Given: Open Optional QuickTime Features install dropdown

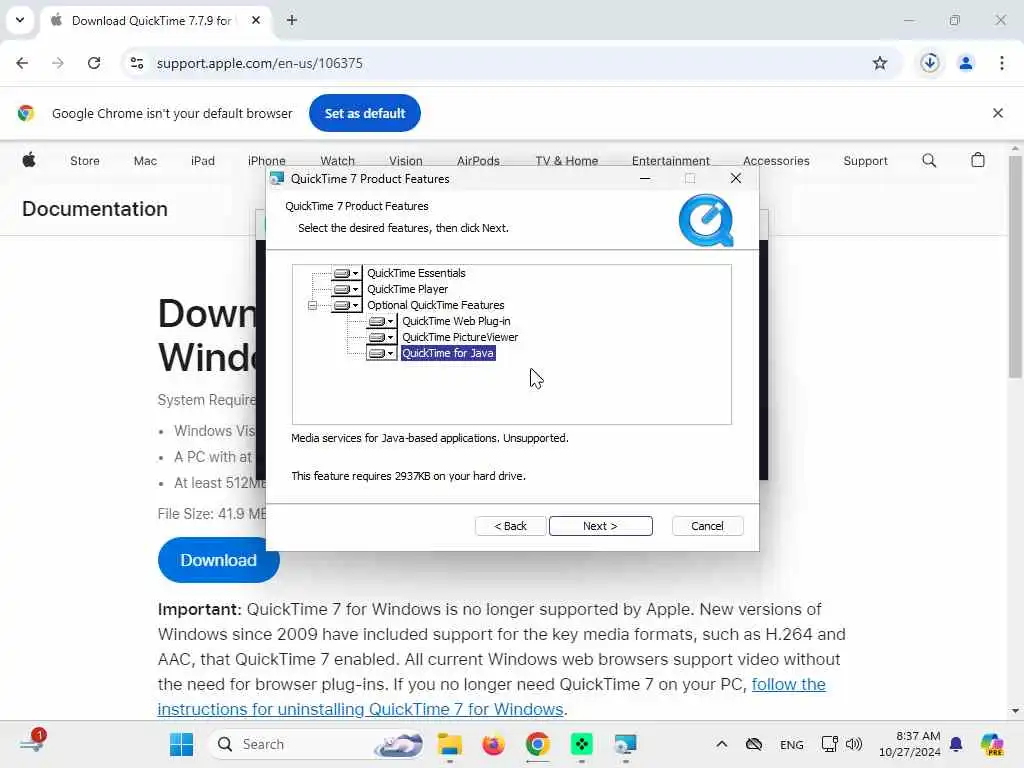Looking at the screenshot, I should [346, 305].
